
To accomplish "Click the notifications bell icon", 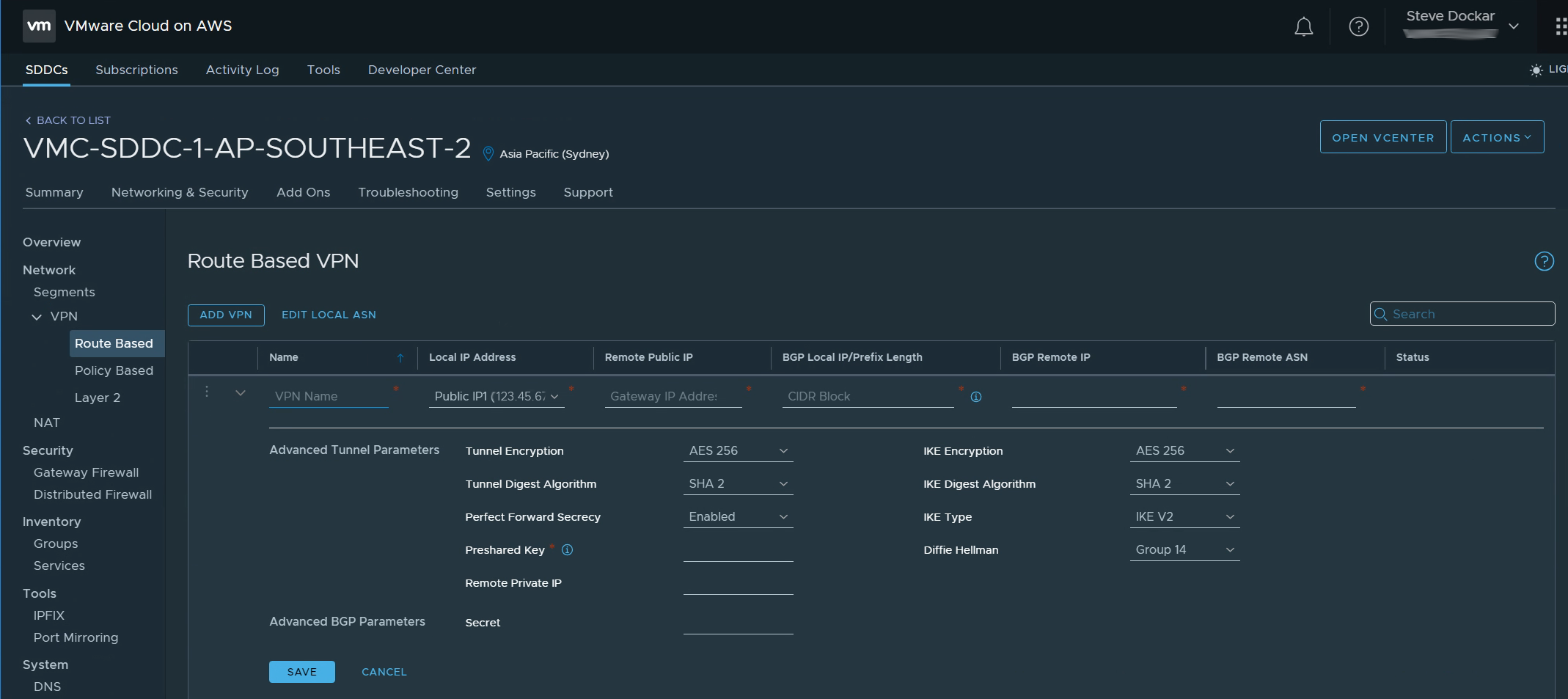I will click(x=1303, y=27).
